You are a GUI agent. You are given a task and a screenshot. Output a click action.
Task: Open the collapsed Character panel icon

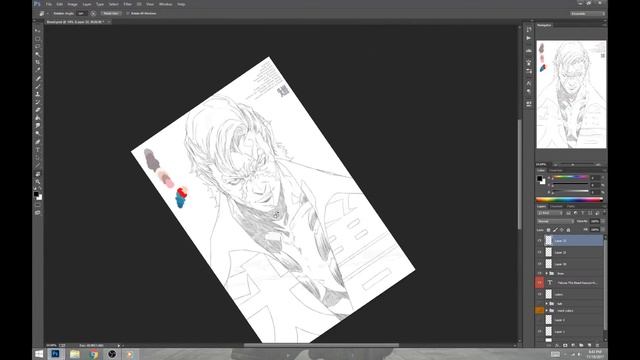coord(529,83)
